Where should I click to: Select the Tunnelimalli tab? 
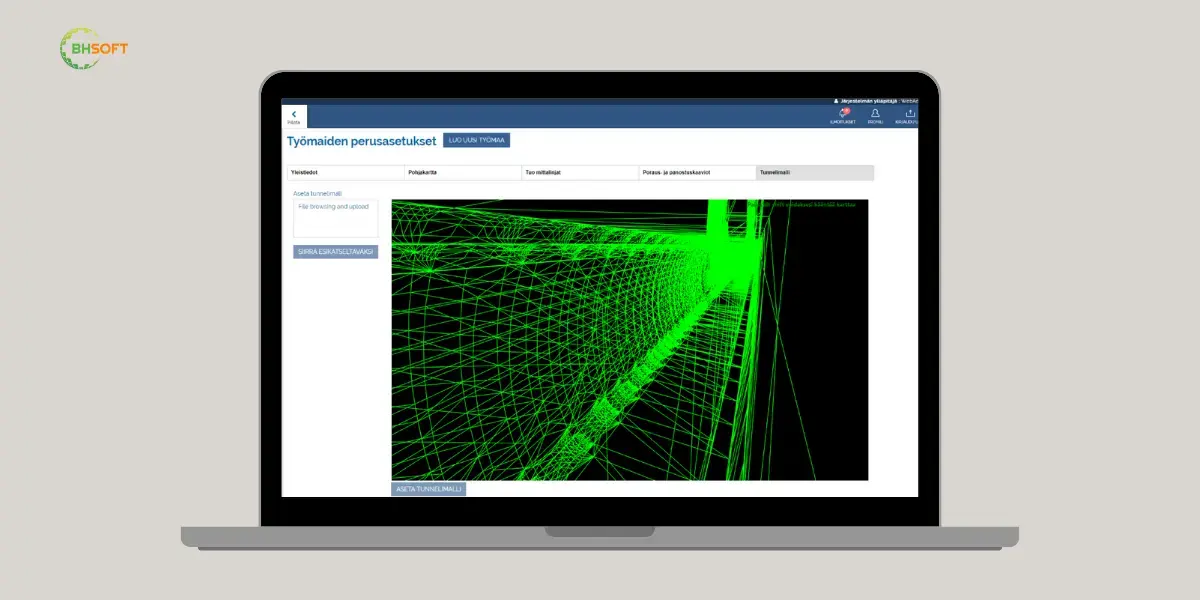click(815, 172)
